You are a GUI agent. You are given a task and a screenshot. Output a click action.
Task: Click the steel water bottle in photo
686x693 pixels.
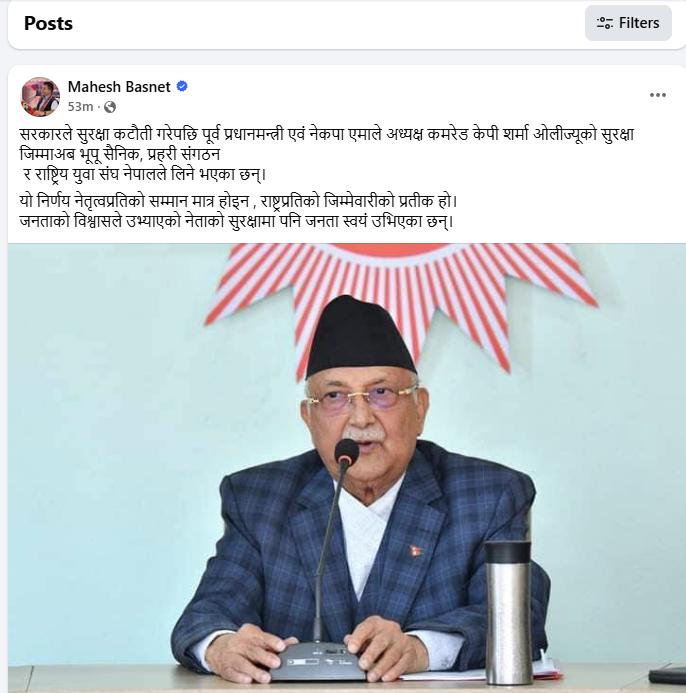(x=508, y=613)
